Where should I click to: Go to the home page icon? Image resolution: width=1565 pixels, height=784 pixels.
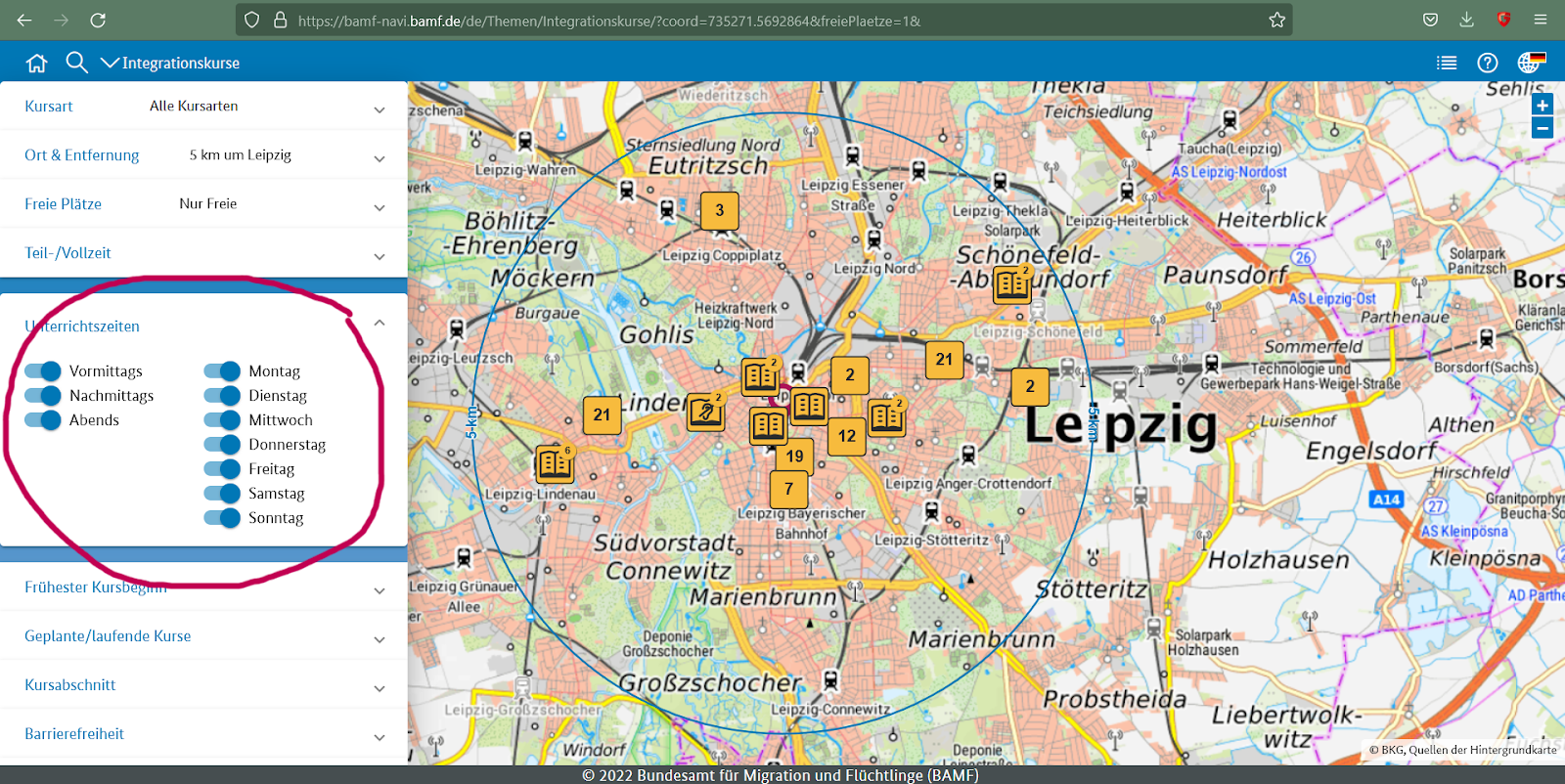click(x=36, y=63)
